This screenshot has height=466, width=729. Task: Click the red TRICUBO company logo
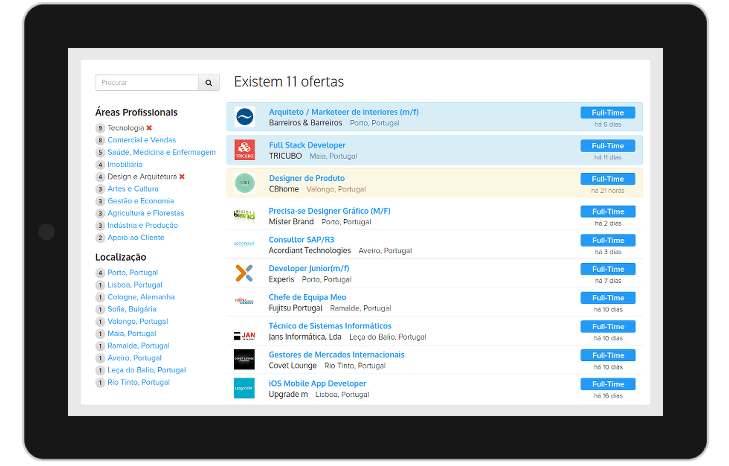point(245,150)
